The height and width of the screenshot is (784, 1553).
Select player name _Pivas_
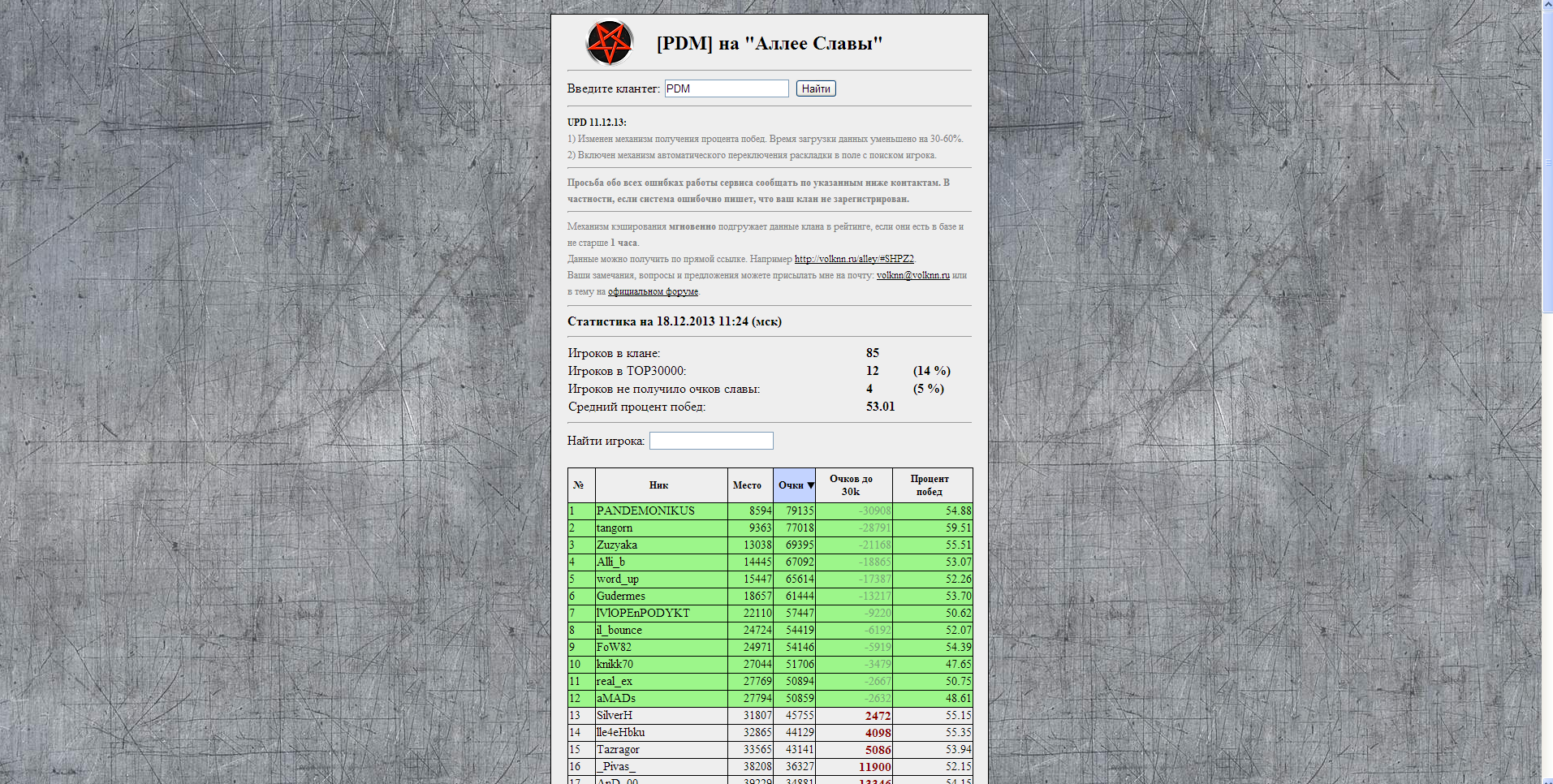pos(616,767)
